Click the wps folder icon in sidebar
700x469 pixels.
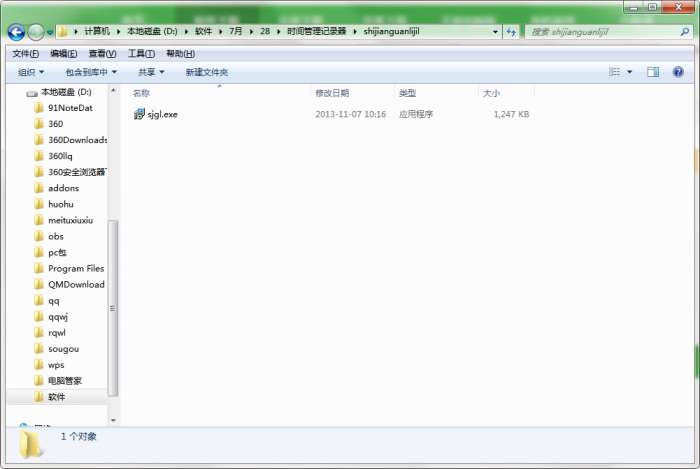[x=39, y=365]
